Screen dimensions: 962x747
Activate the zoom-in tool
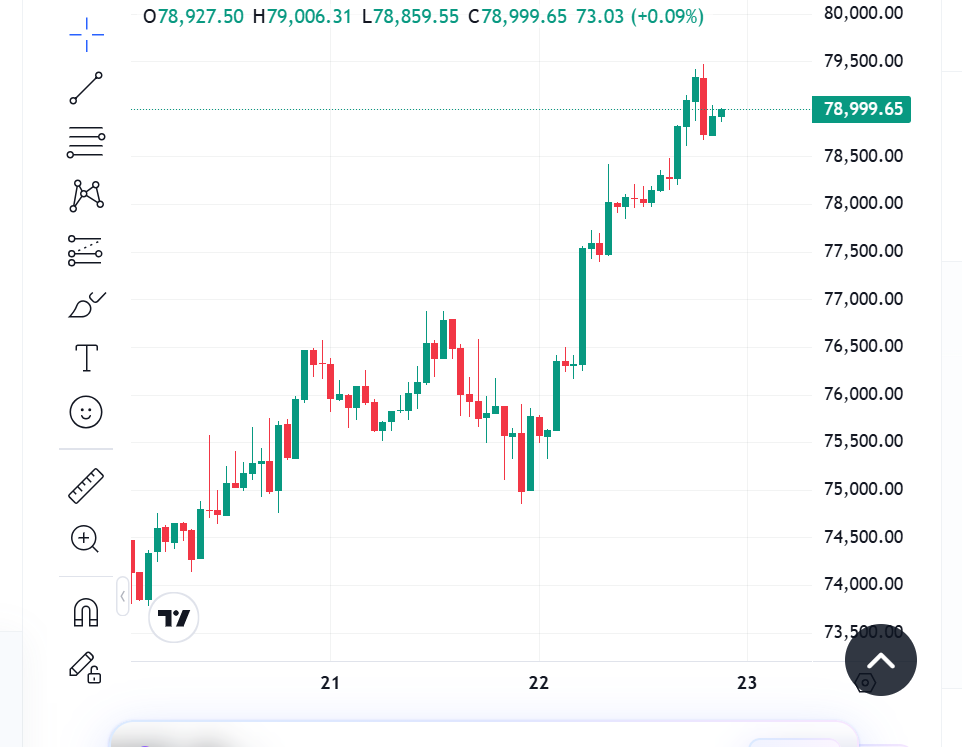pyautogui.click(x=86, y=539)
